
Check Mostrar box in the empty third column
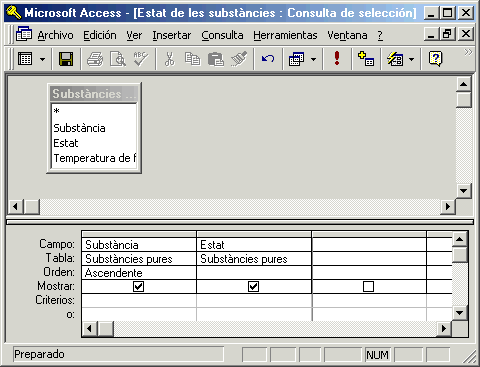(x=368, y=287)
